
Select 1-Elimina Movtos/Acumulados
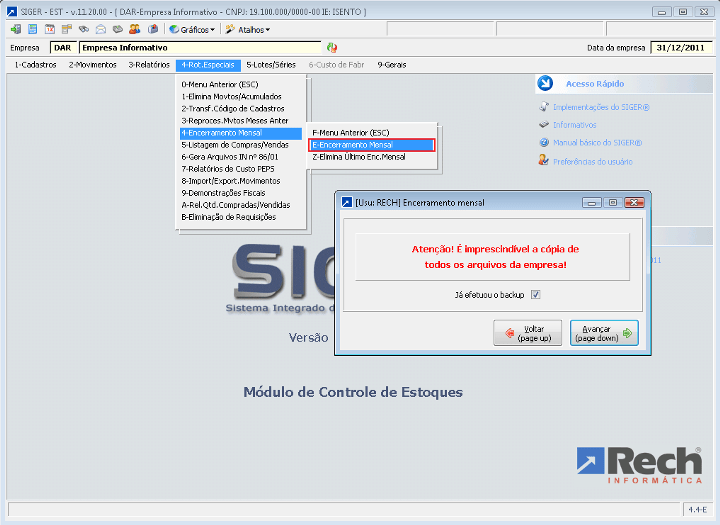point(241,96)
